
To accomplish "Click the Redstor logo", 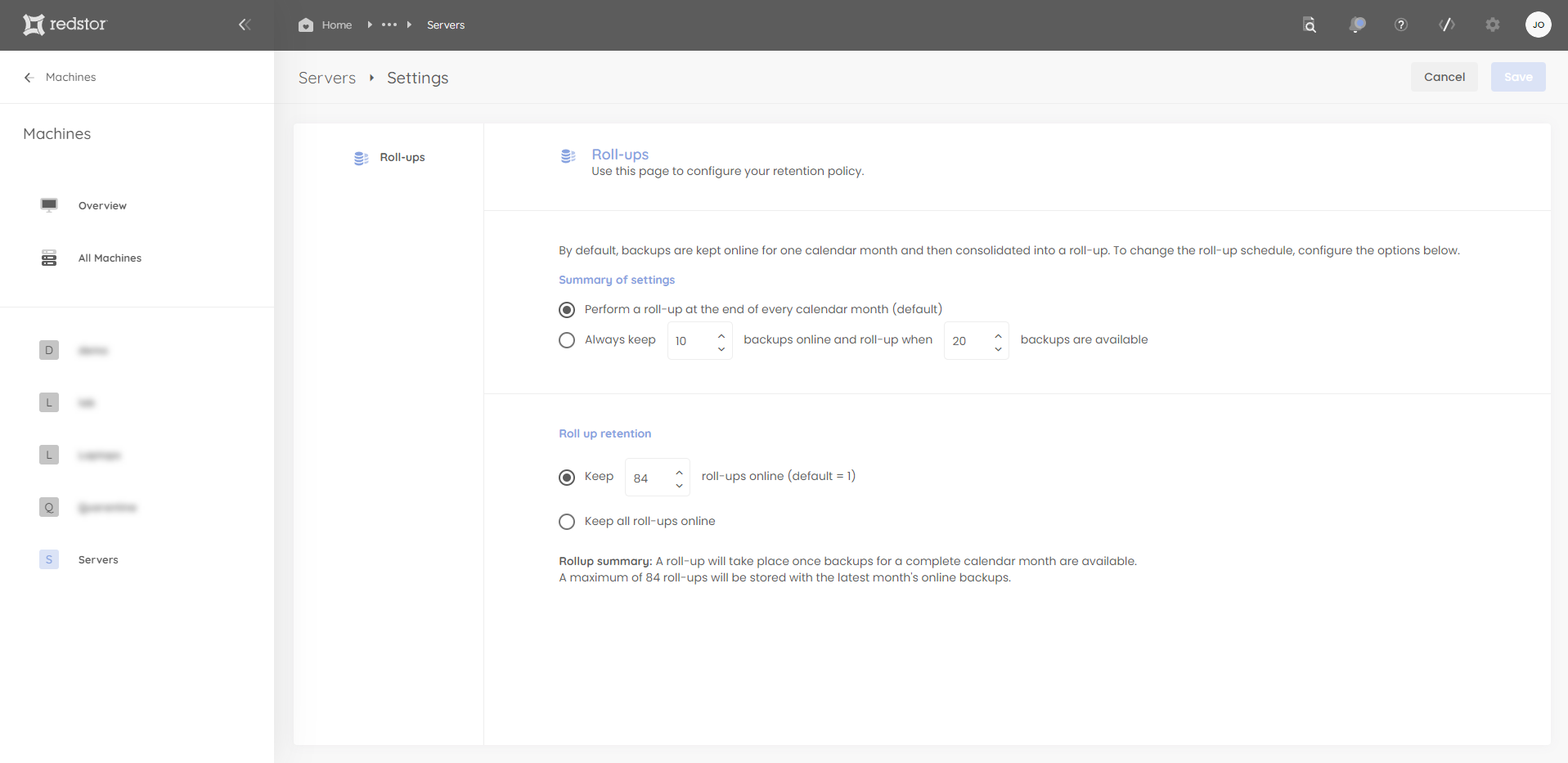I will click(65, 25).
